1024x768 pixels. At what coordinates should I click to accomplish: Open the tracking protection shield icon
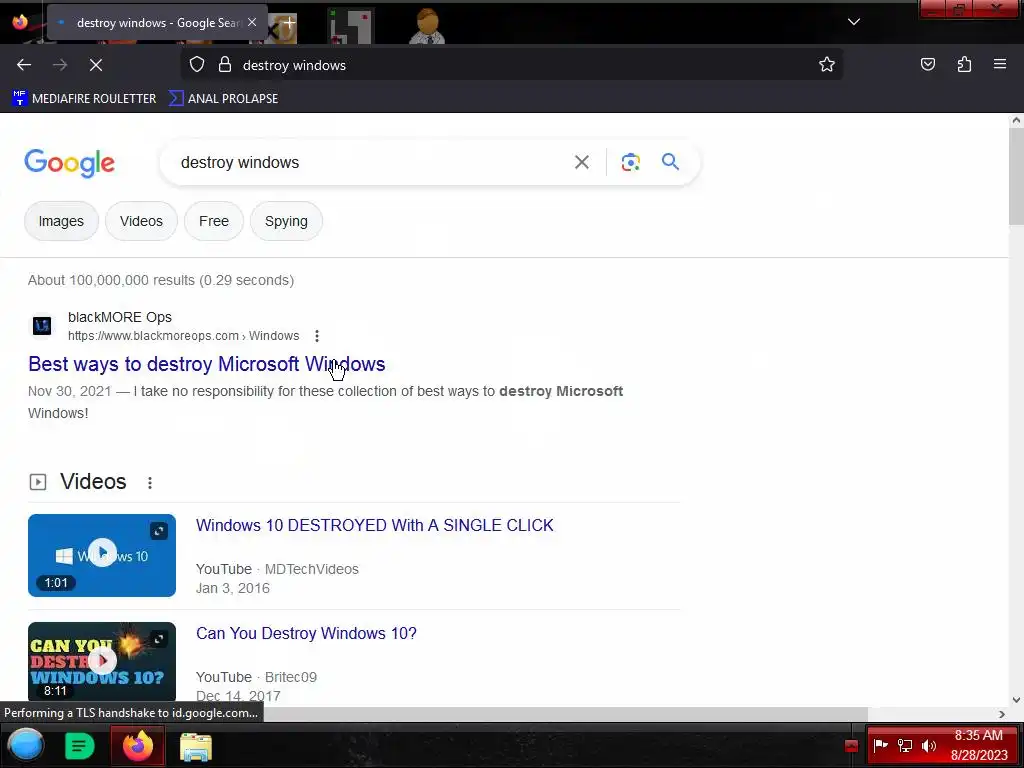[197, 65]
